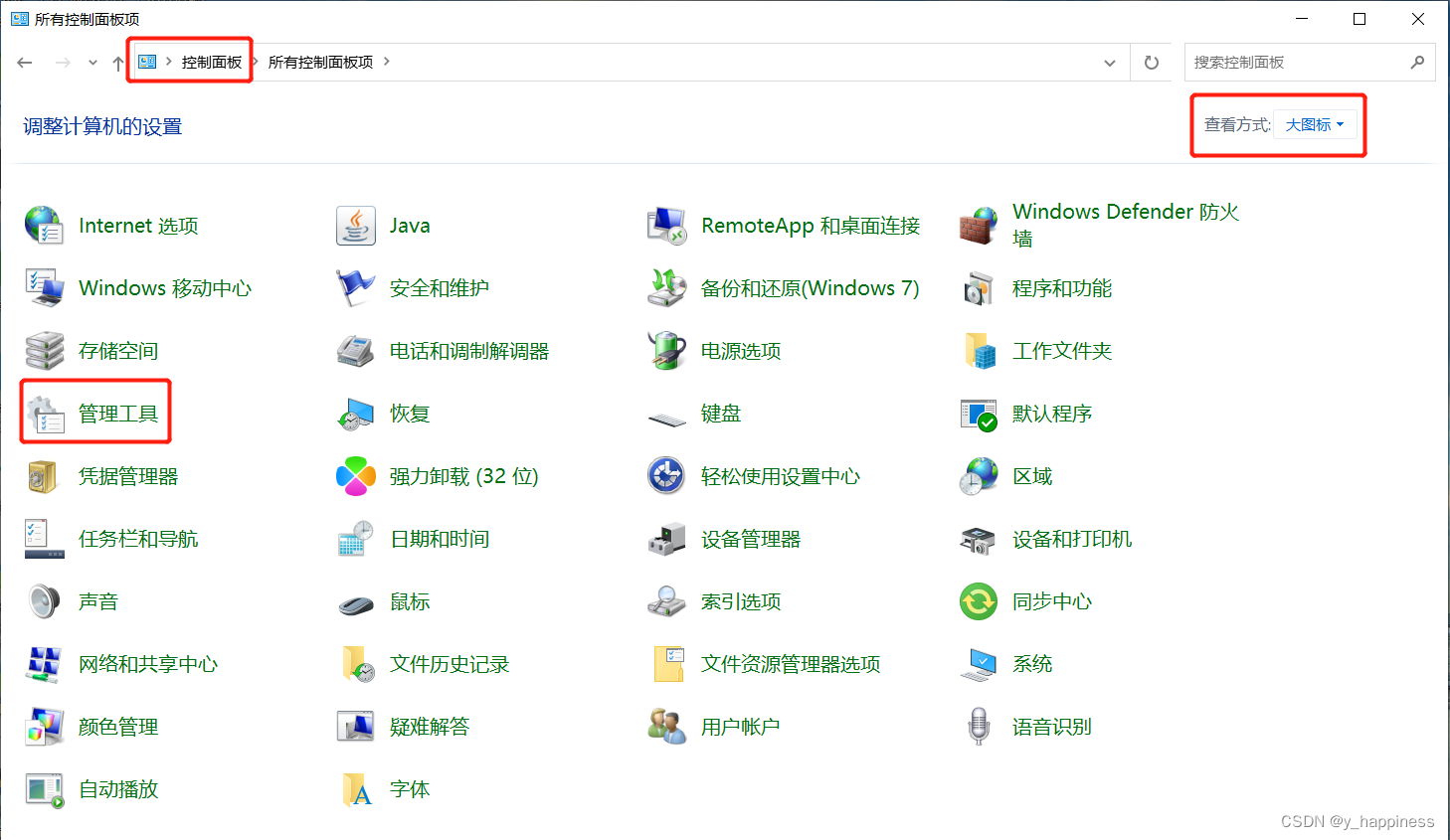Image resolution: width=1450 pixels, height=840 pixels.
Task: Open the 字体 fonts folder icon
Action: click(355, 789)
